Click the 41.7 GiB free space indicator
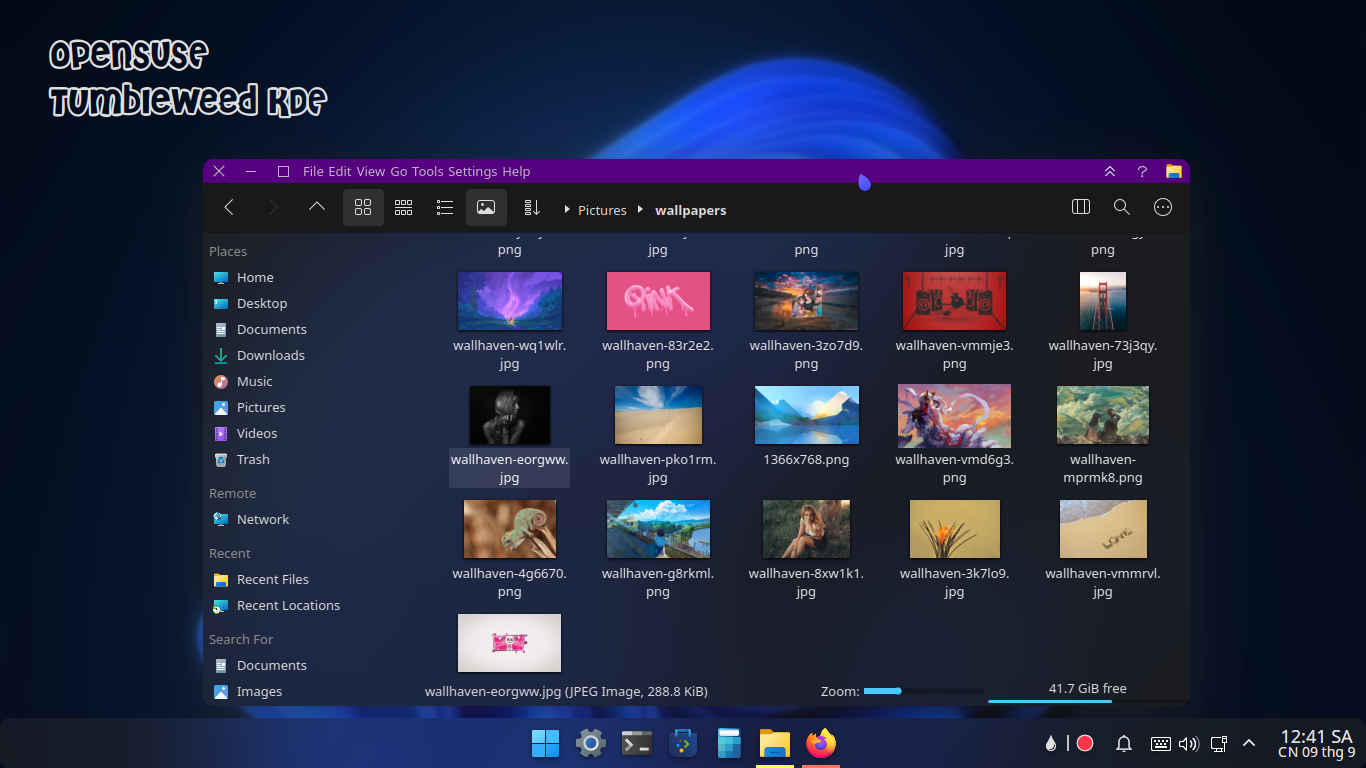This screenshot has width=1366, height=768. 1088,689
